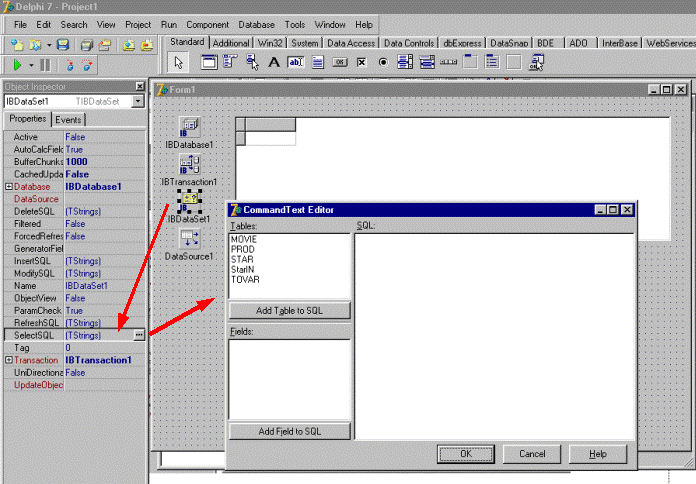This screenshot has height=484, width=696.
Task: Select PROD in the Tables list
Action: pyautogui.click(x=242, y=249)
